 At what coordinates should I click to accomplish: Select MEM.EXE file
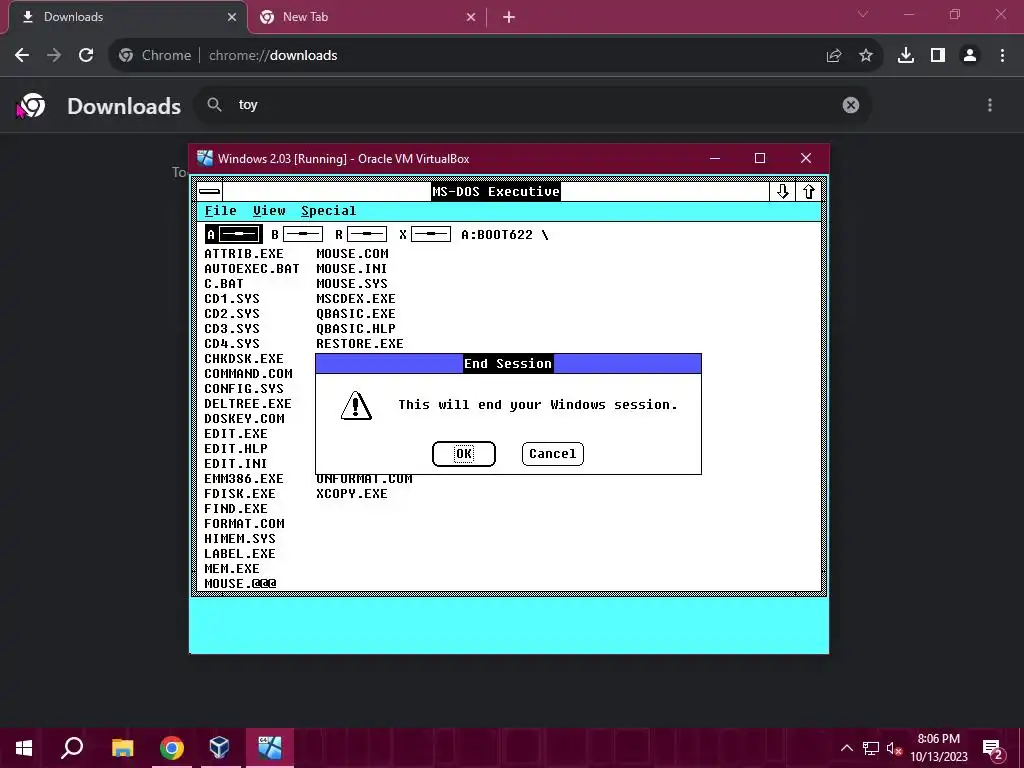pyautogui.click(x=232, y=569)
